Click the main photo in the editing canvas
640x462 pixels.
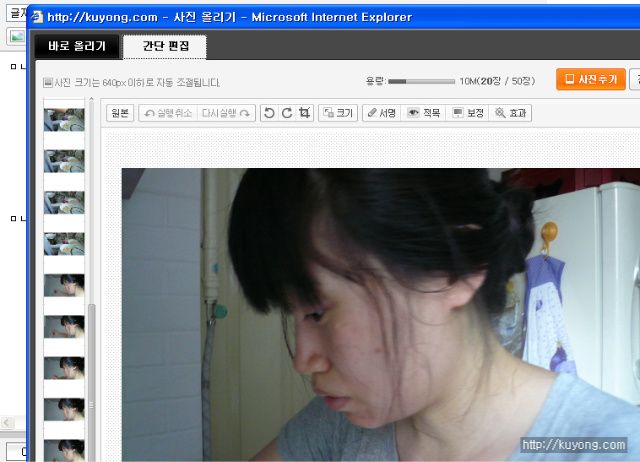tap(380, 315)
